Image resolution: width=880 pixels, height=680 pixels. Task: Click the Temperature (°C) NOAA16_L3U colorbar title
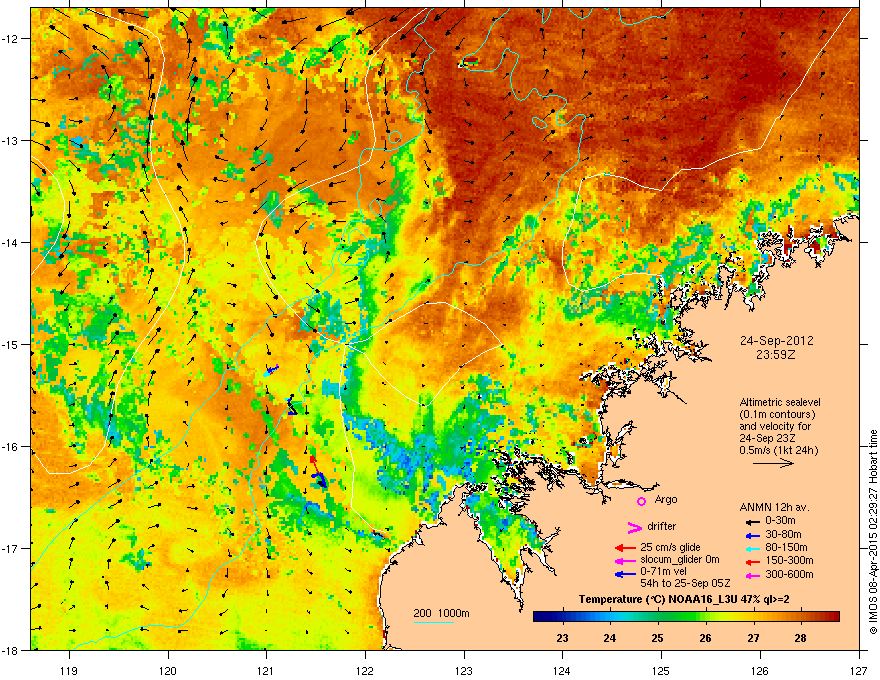[x=684, y=600]
